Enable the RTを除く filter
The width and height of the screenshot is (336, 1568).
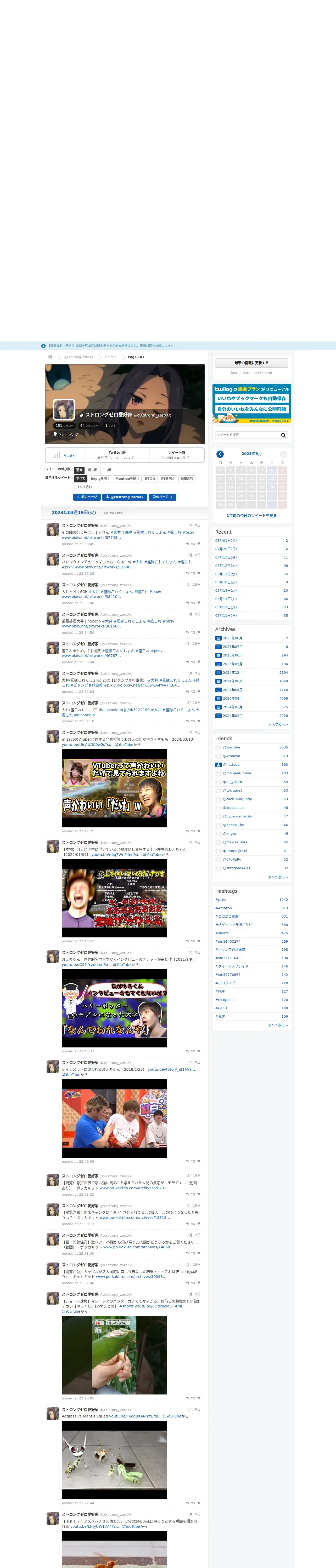point(168,479)
